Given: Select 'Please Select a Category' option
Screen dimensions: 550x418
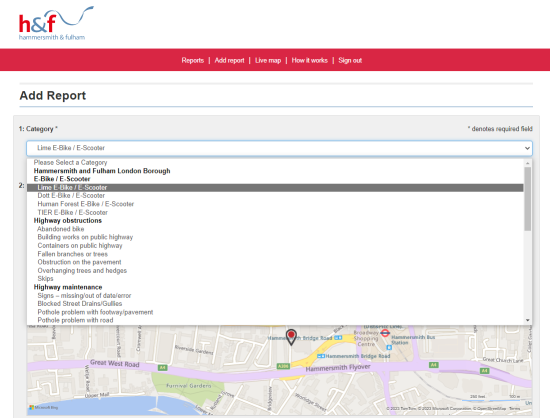Looking at the screenshot, I should tap(275, 162).
